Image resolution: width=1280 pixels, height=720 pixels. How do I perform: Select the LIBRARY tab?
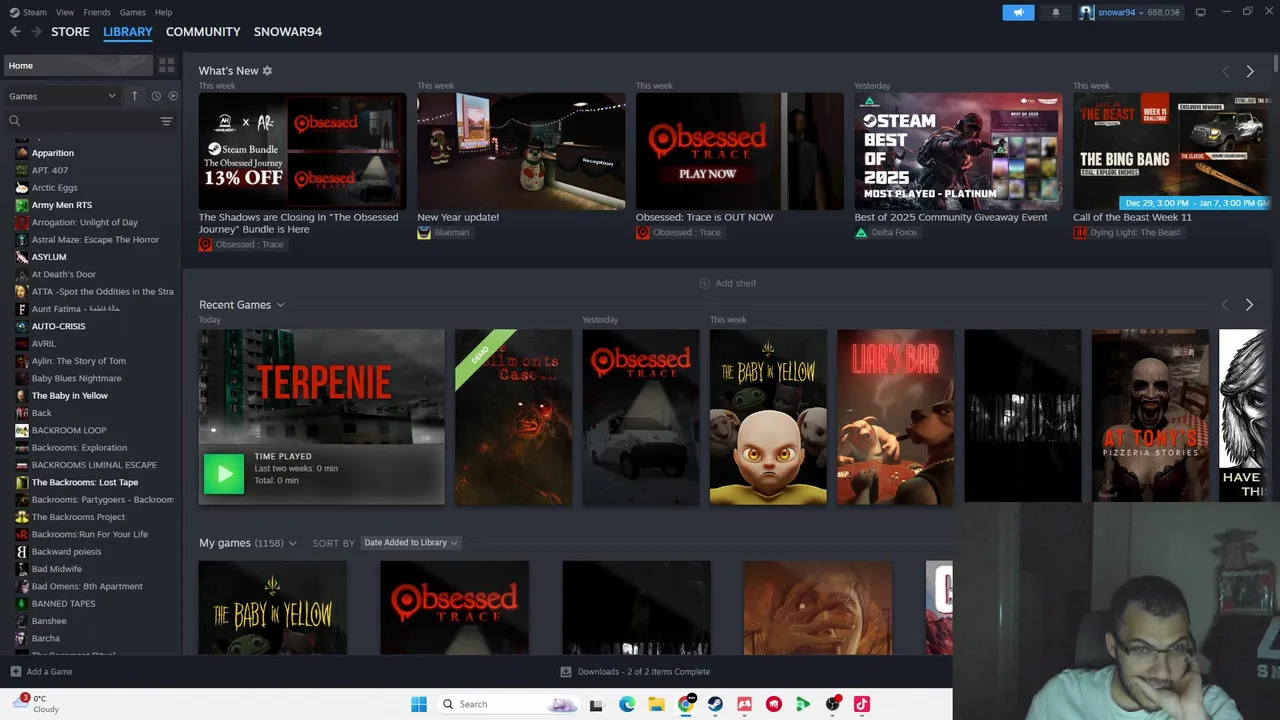tap(128, 32)
